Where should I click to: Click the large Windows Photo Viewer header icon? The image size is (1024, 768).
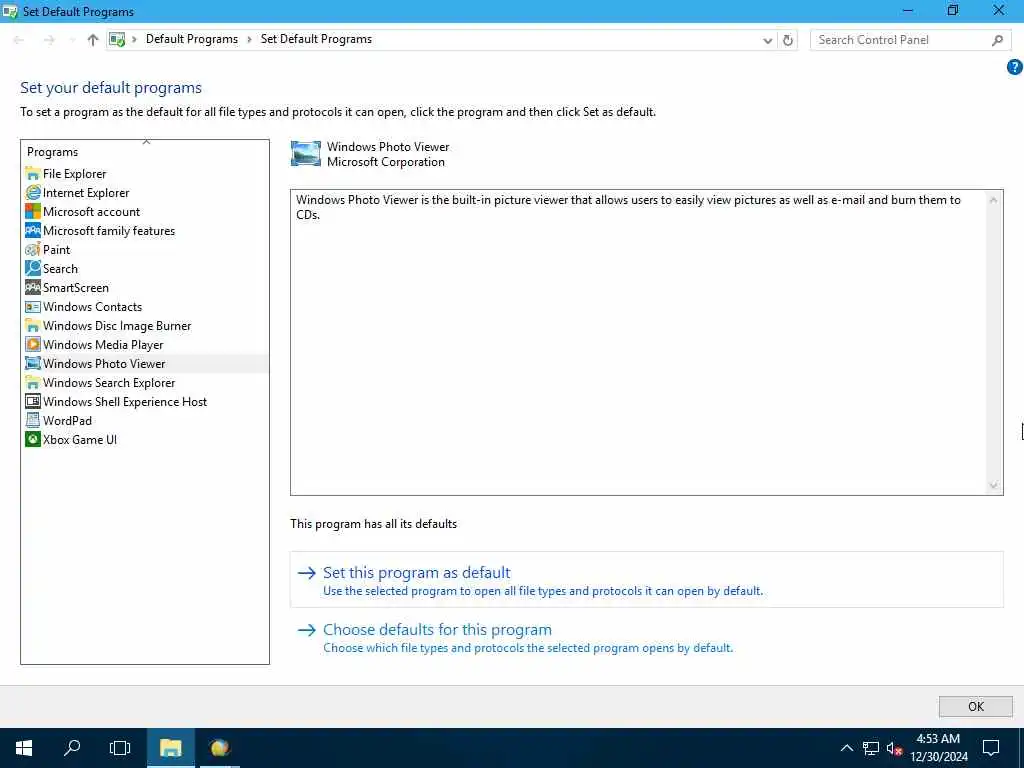tap(306, 154)
